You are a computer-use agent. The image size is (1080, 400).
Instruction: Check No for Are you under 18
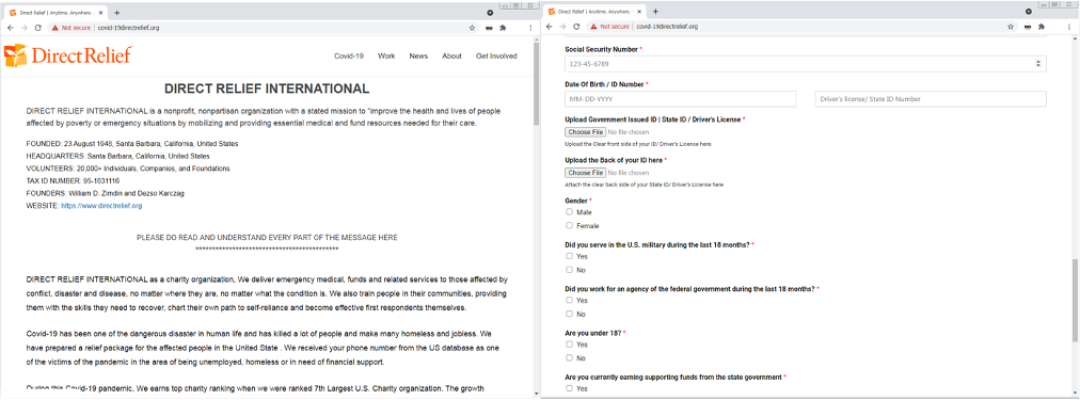tap(570, 357)
